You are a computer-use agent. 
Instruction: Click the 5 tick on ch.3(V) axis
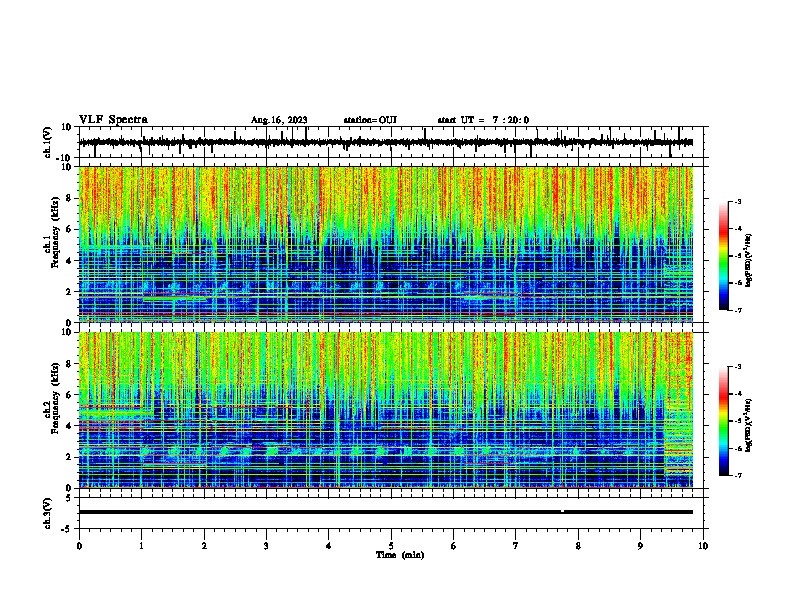(x=69, y=498)
